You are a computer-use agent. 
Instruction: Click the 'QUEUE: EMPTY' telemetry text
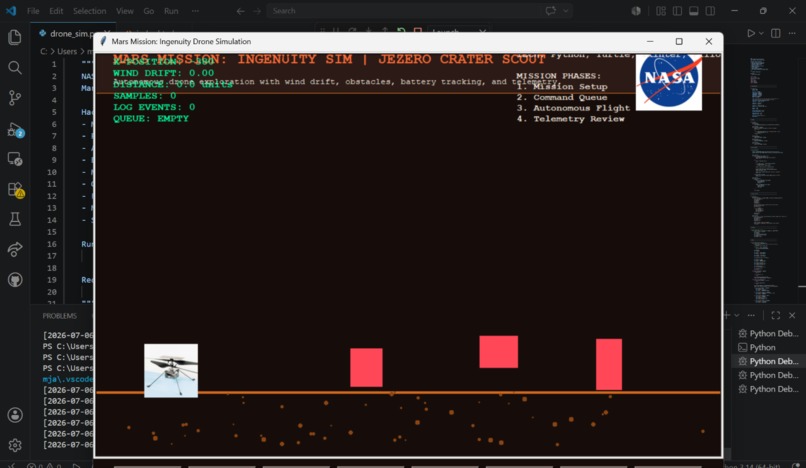151,119
